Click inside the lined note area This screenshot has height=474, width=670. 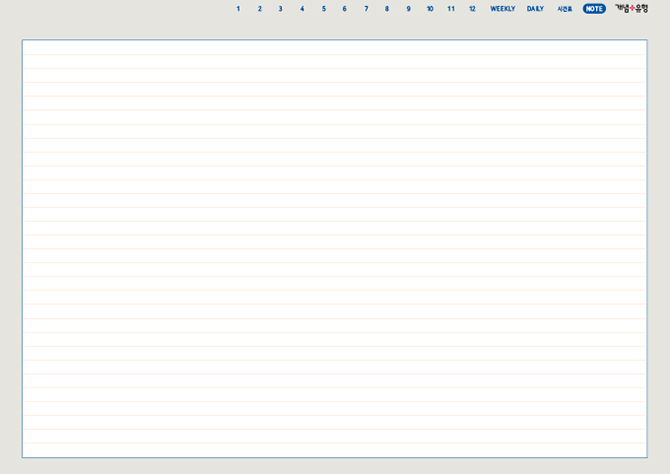click(x=335, y=249)
